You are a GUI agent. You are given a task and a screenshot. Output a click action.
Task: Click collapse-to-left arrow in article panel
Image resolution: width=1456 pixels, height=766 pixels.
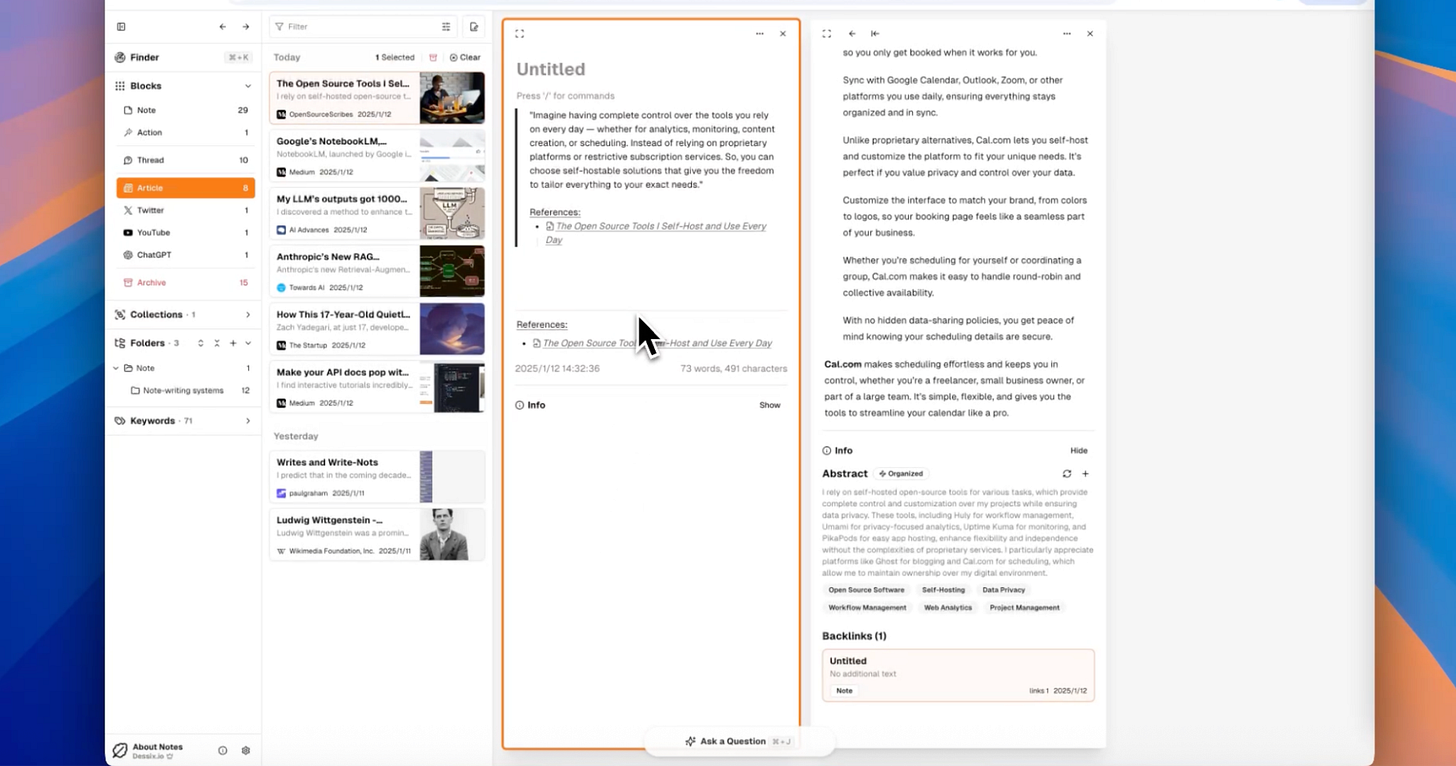875,34
